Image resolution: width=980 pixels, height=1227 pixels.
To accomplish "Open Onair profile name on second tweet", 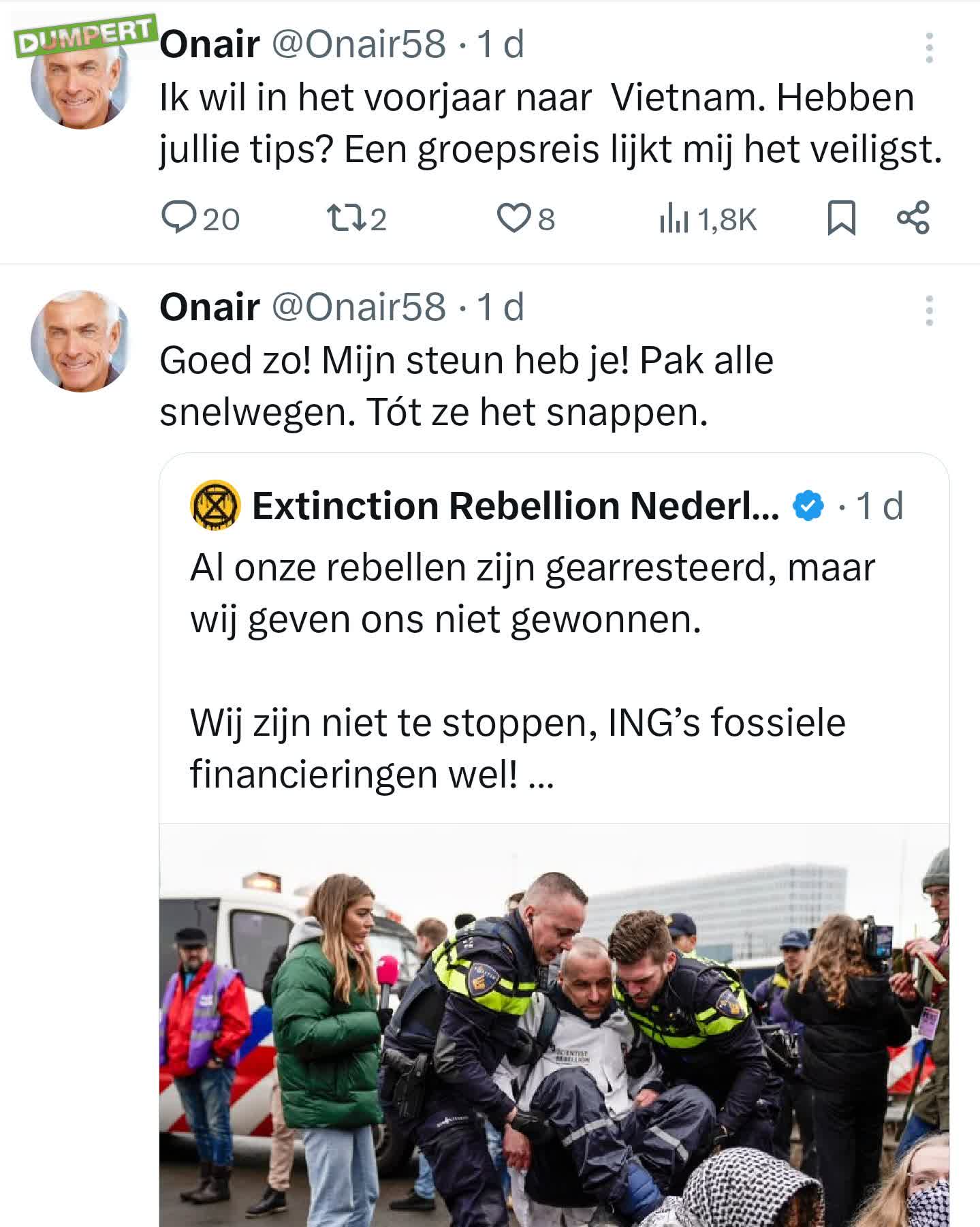I will pos(210,307).
